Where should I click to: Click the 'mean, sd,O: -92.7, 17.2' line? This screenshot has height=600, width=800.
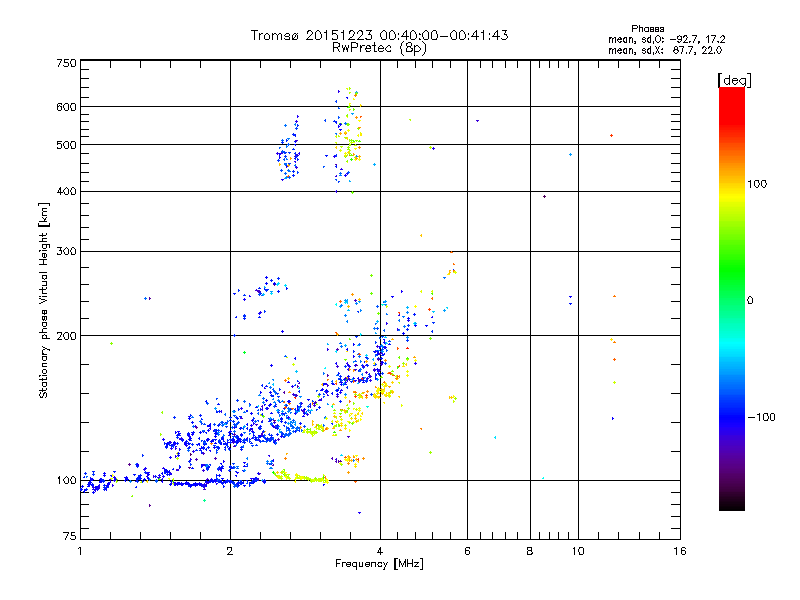pyautogui.click(x=666, y=40)
